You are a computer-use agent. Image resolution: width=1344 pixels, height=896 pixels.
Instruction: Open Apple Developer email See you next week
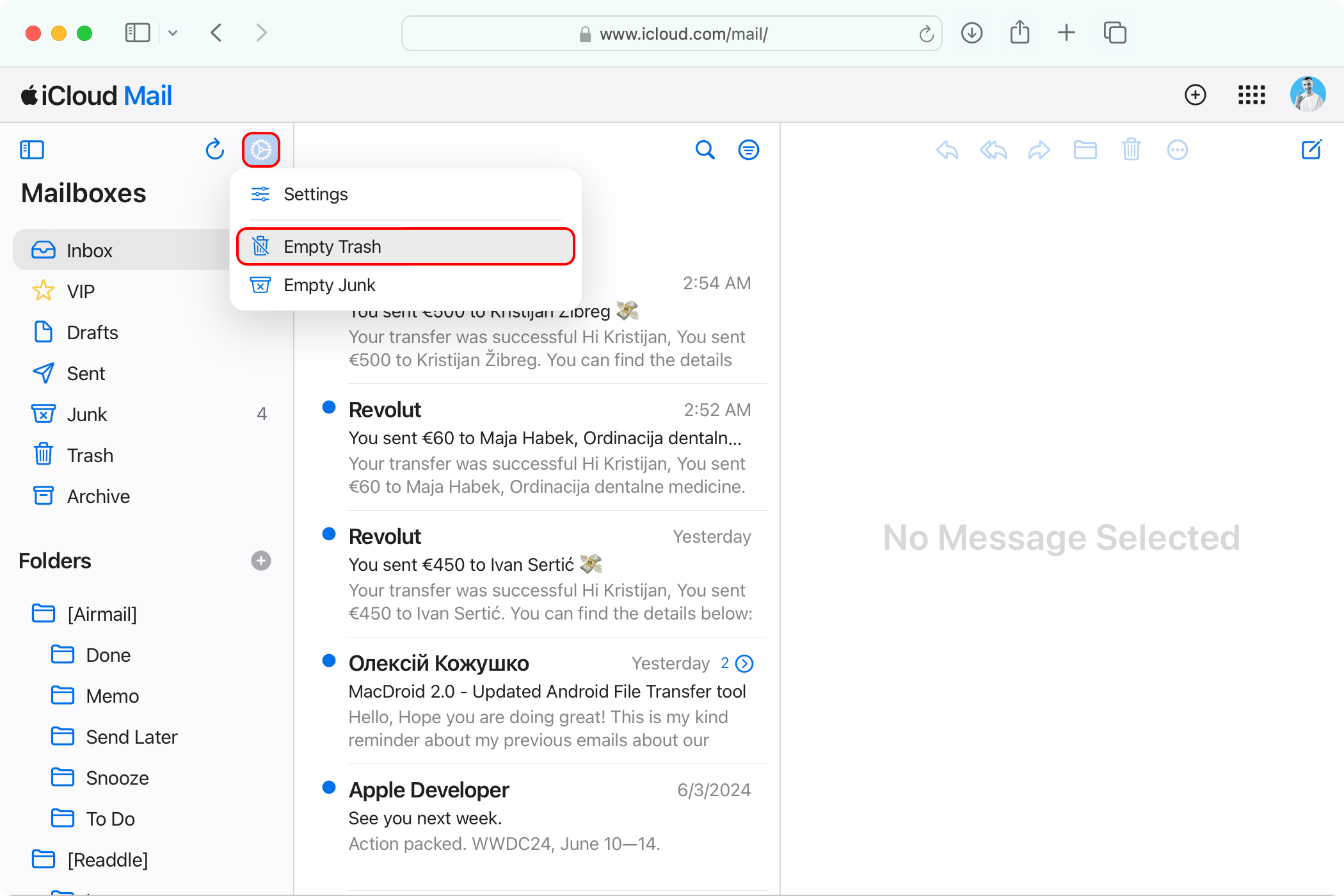[538, 828]
